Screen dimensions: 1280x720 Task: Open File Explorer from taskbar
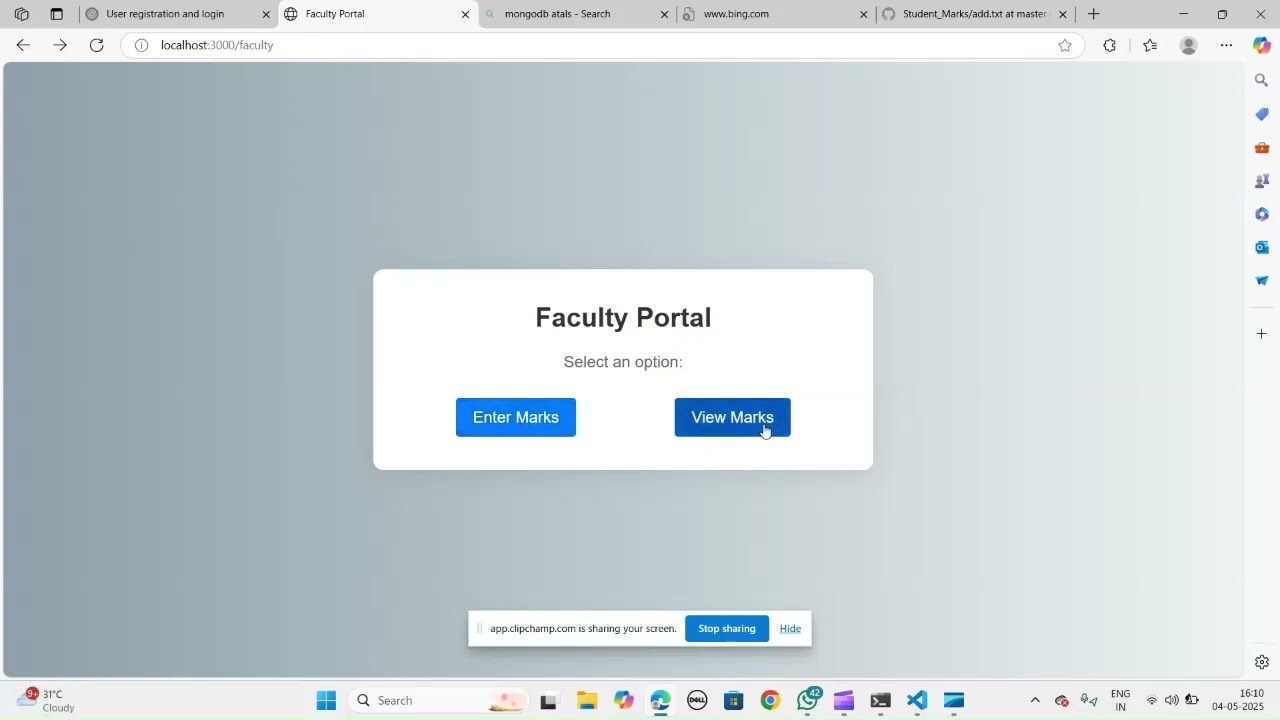[587, 700]
